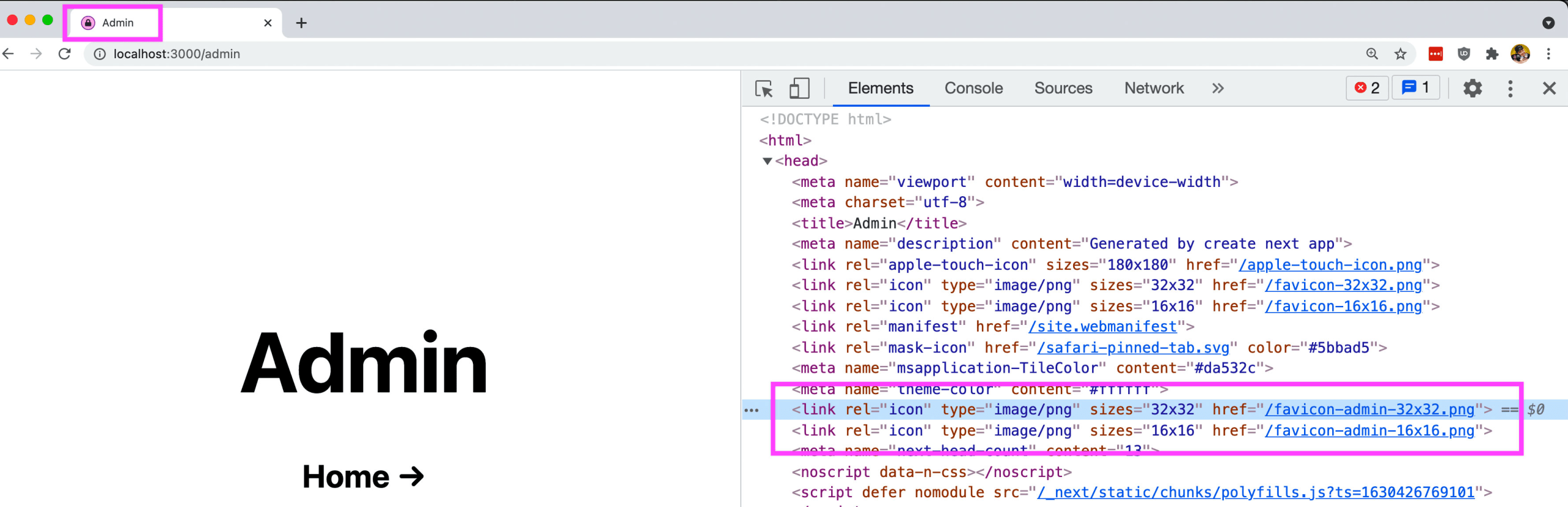The width and height of the screenshot is (1568, 507).
Task: Click the zoom magnifier icon in address bar
Action: pos(1372,54)
